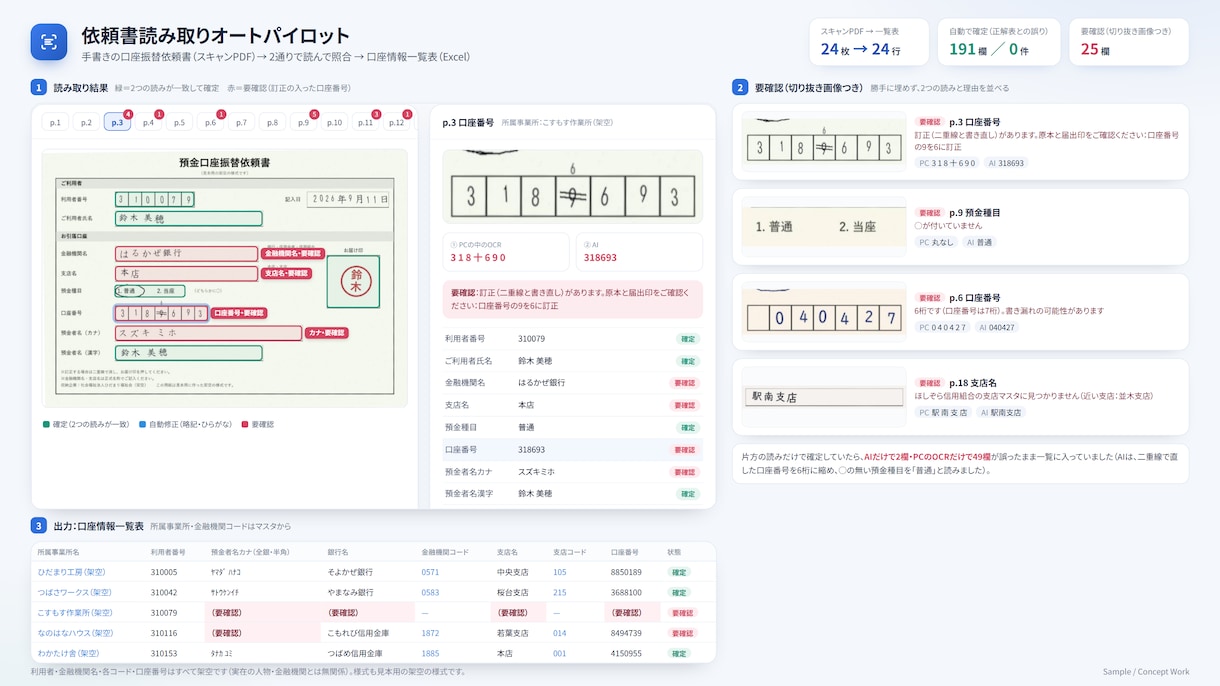The height and width of the screenshot is (686, 1220).
Task: Switch to page tab p.2
Action: click(x=86, y=122)
